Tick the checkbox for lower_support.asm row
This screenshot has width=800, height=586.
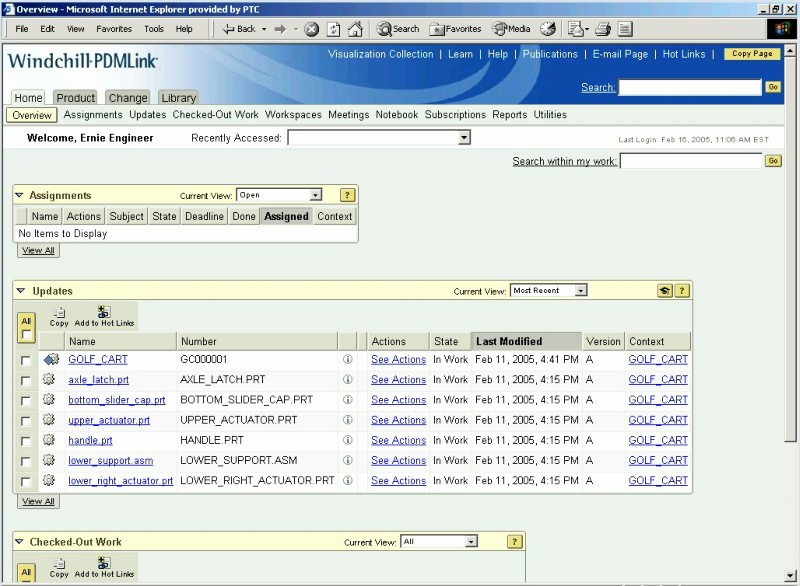pyautogui.click(x=26, y=462)
